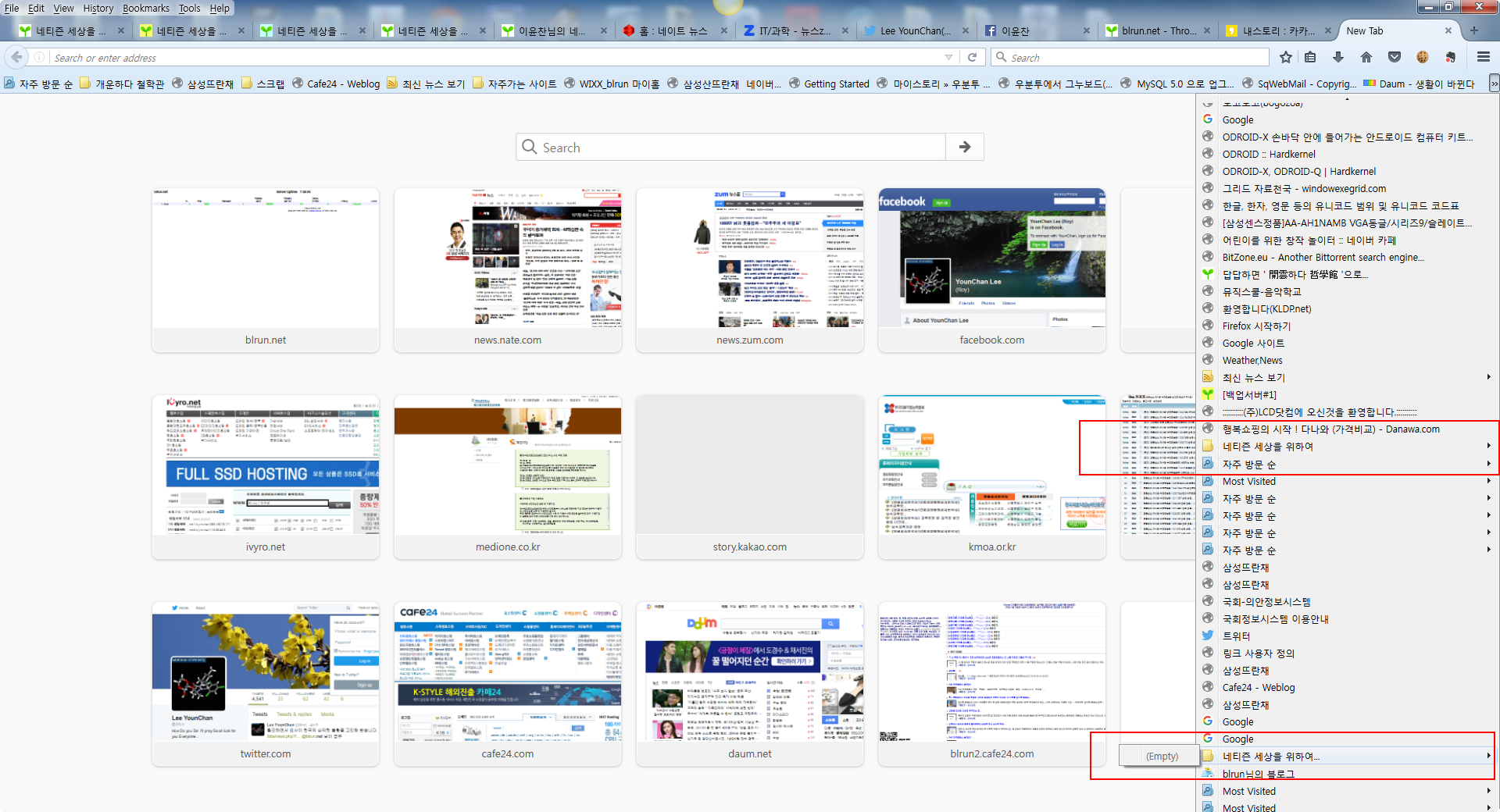
Task: Open the 개운하다 철학관 bookmark in the bookmarks toolbar
Action: pyautogui.click(x=122, y=84)
